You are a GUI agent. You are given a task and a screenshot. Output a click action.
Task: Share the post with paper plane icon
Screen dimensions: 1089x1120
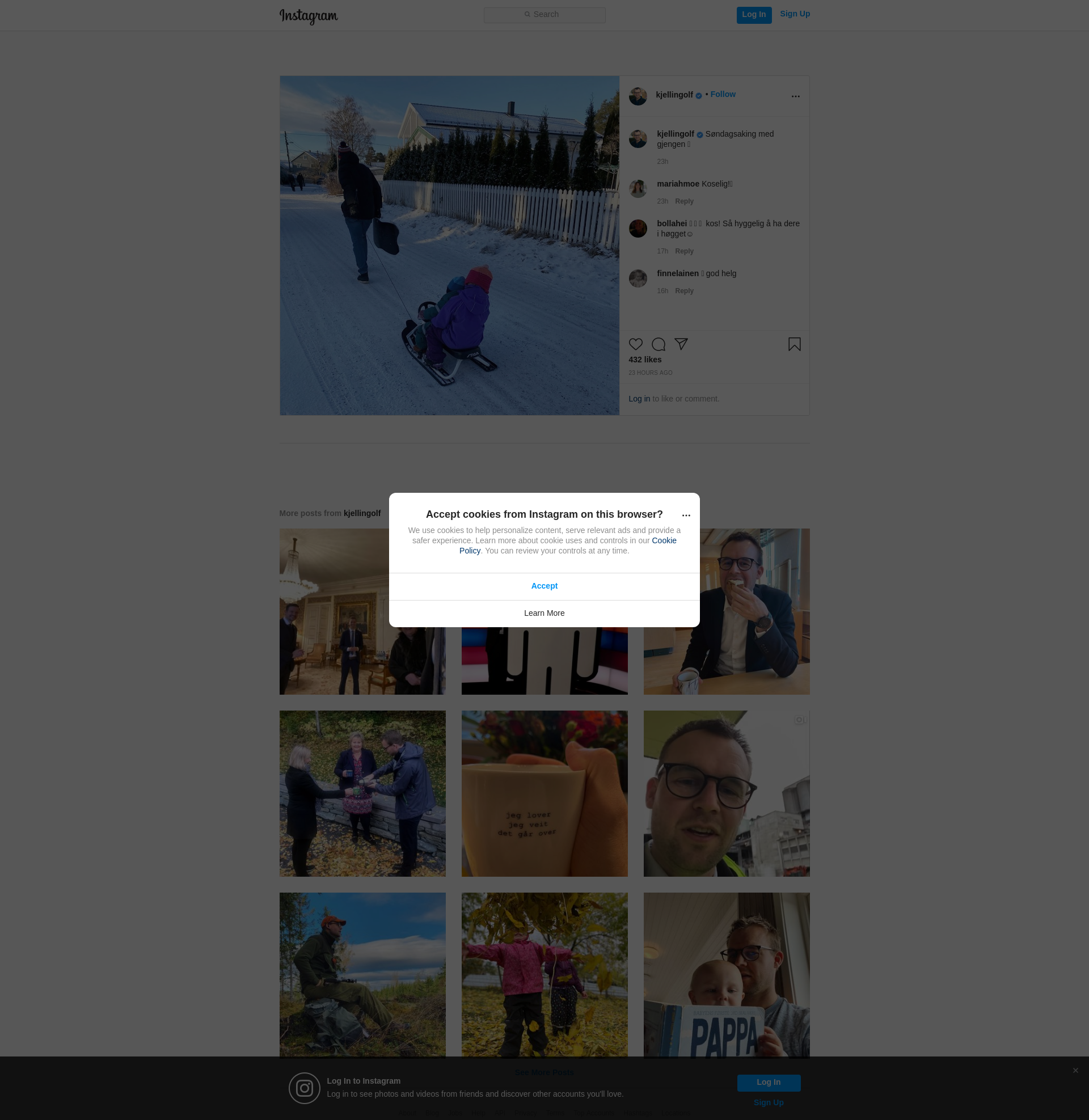pos(681,344)
